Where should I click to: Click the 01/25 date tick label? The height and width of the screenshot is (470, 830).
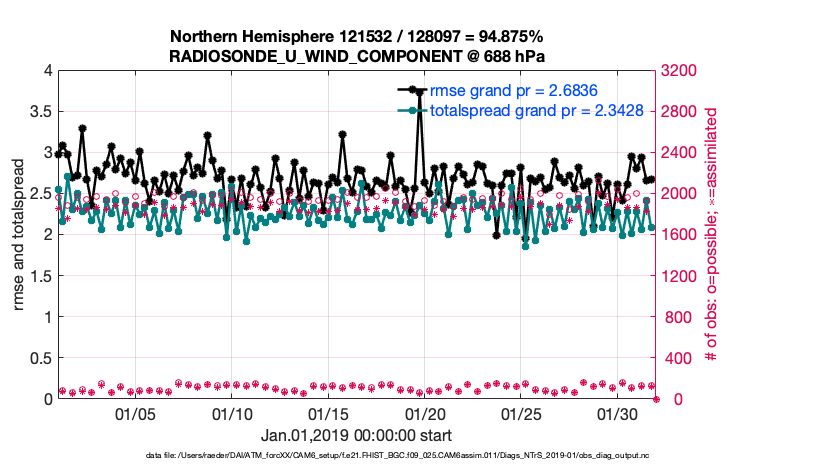point(521,414)
